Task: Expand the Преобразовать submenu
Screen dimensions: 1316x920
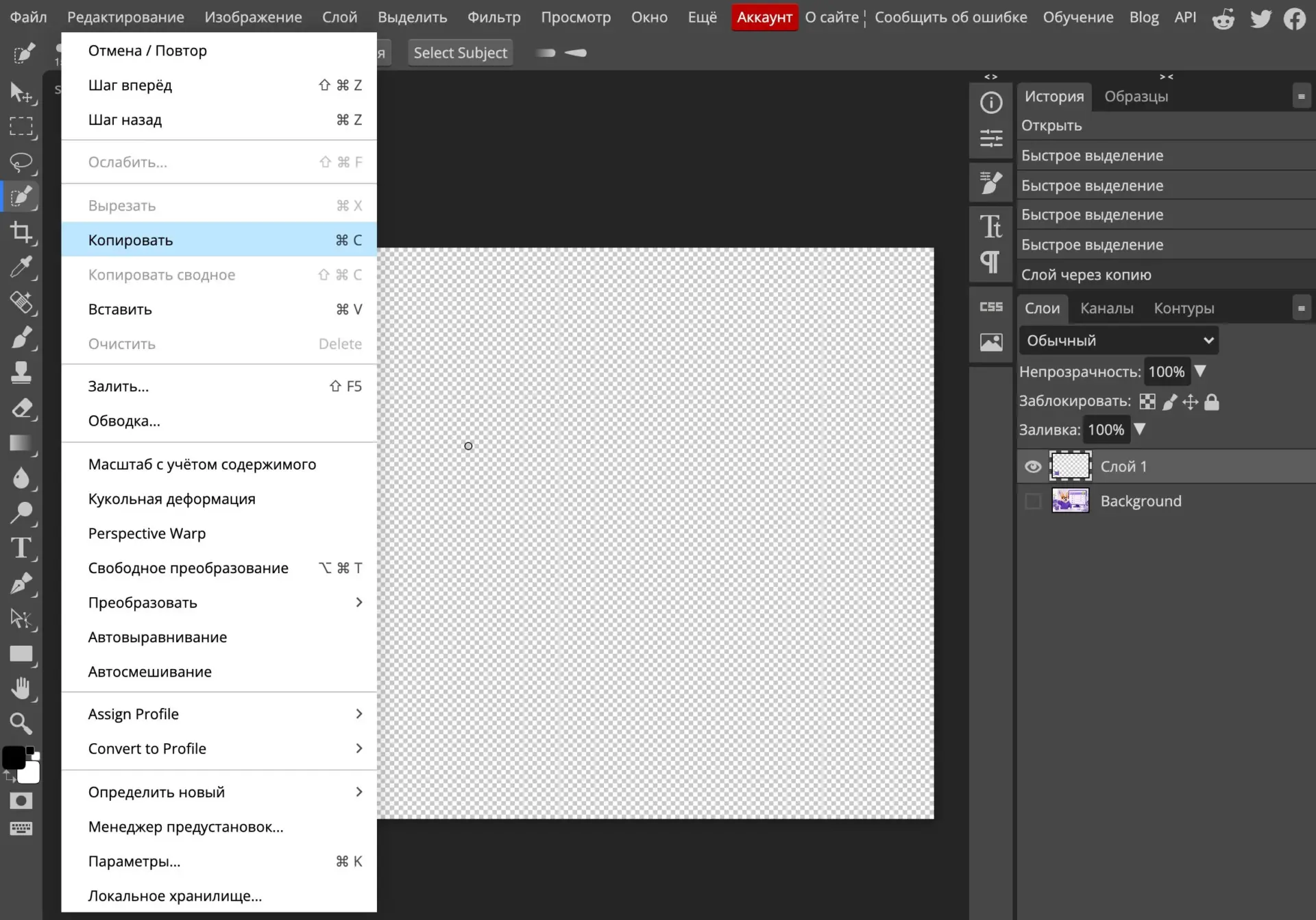Action: [x=219, y=603]
